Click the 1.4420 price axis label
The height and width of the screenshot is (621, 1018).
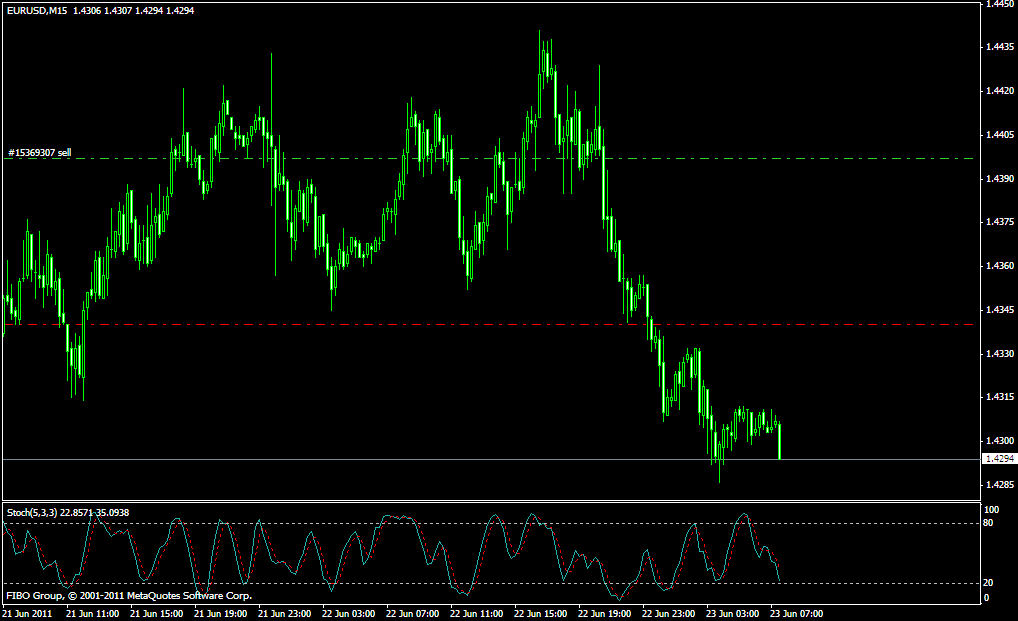click(999, 91)
